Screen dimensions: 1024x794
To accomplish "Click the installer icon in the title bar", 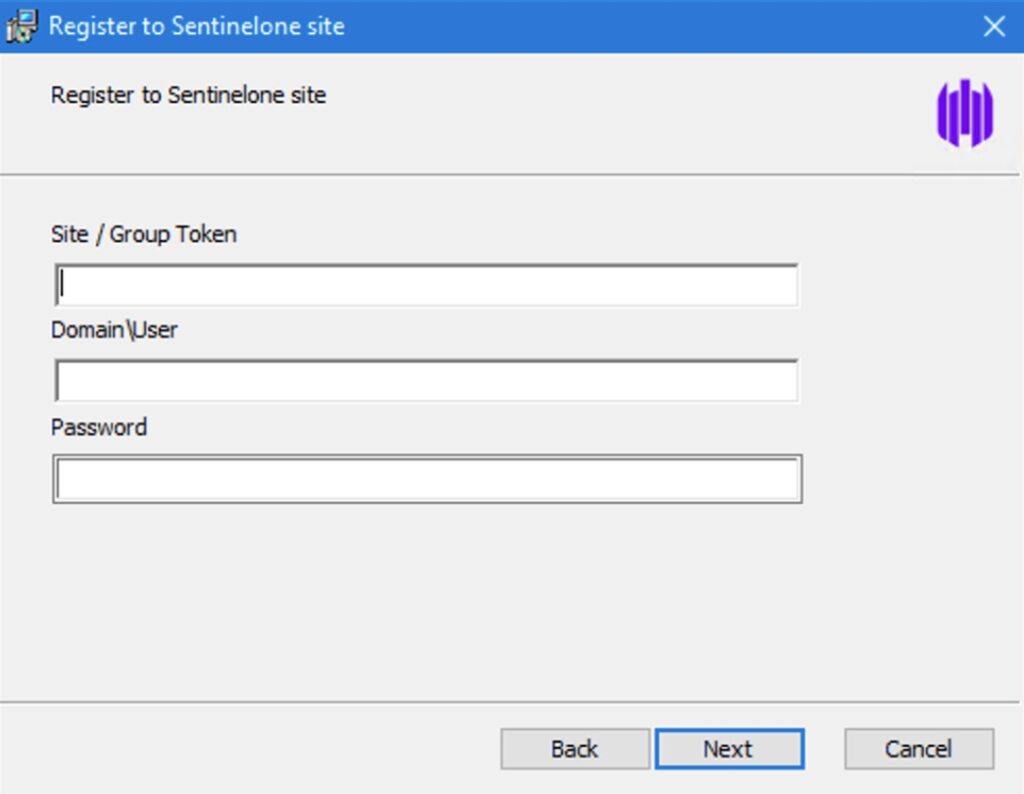I will (22, 25).
